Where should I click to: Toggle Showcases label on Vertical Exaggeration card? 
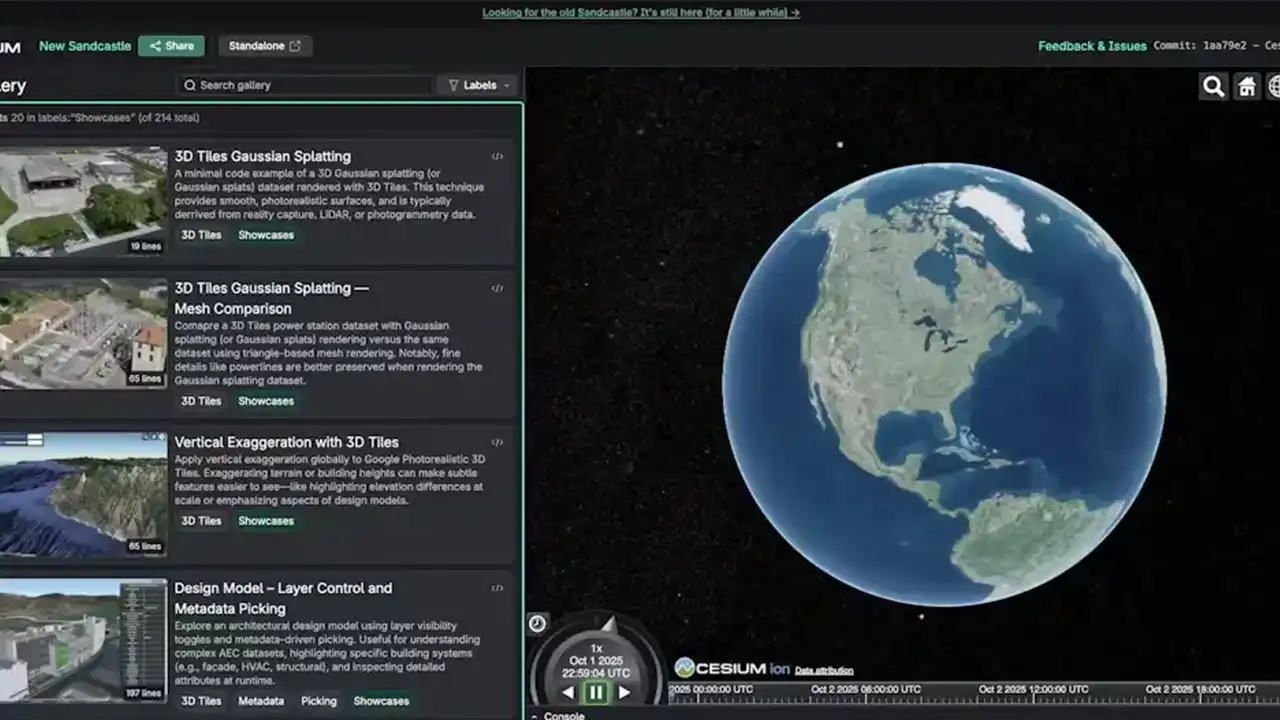tap(266, 521)
